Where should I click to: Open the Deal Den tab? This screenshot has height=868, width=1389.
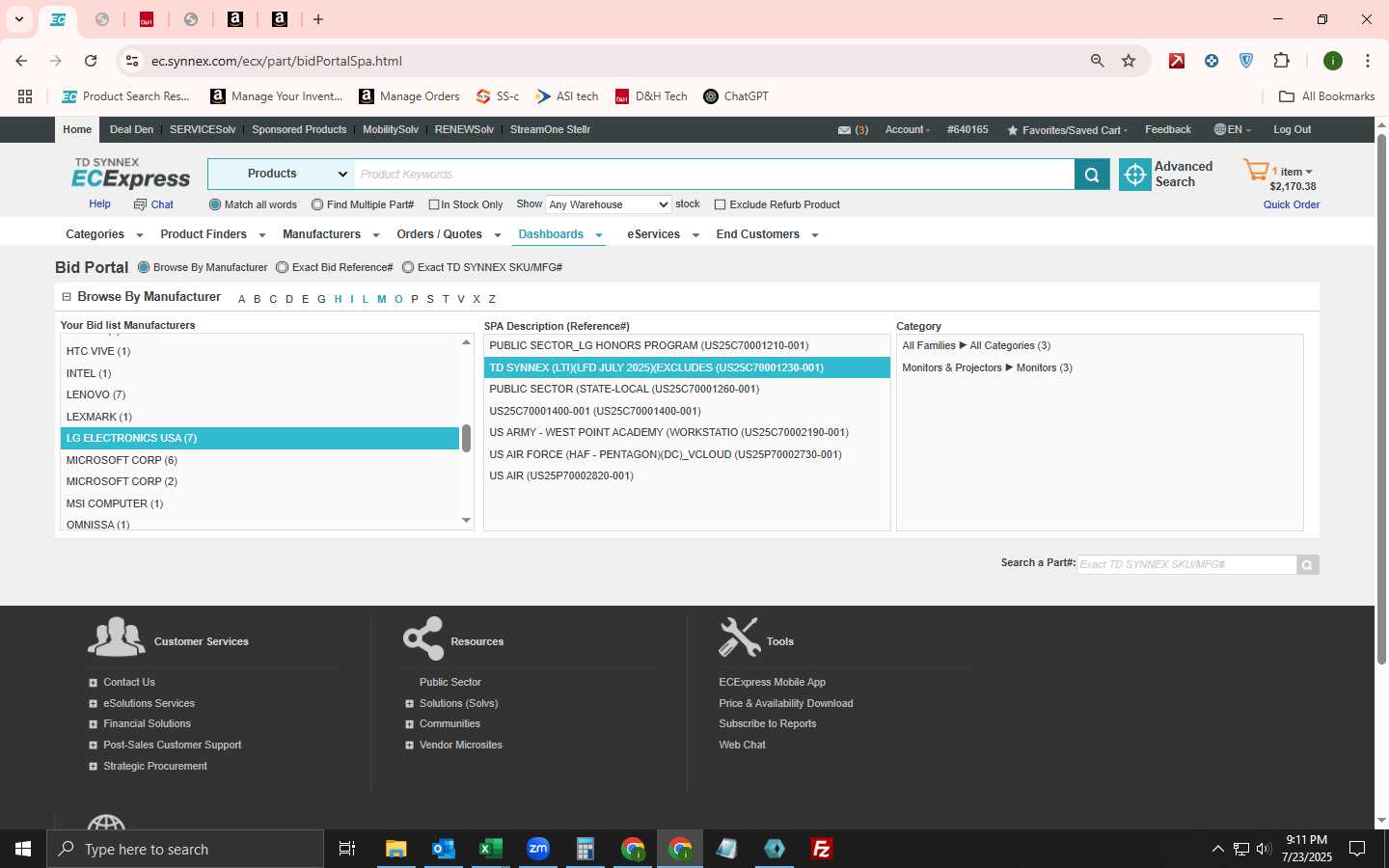click(x=131, y=130)
